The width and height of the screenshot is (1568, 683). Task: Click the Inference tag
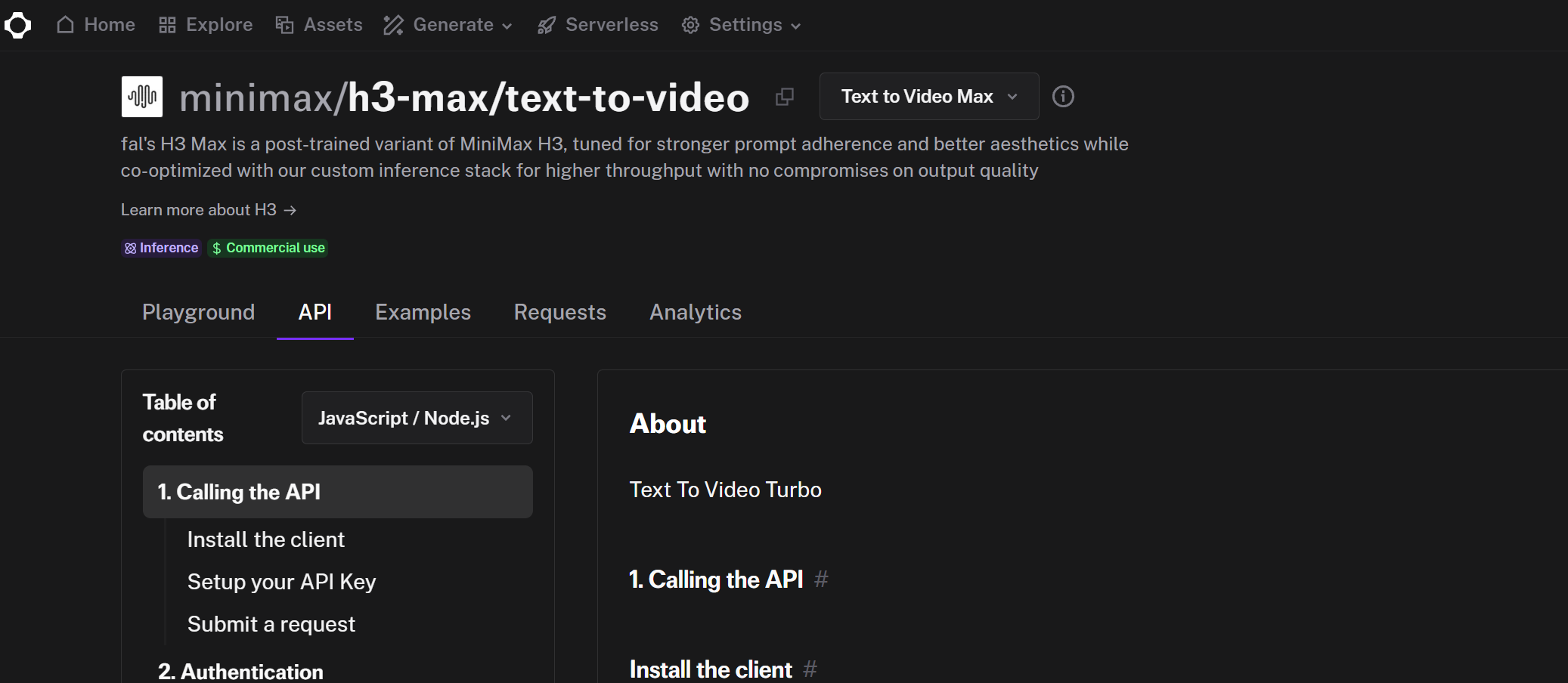pos(162,248)
